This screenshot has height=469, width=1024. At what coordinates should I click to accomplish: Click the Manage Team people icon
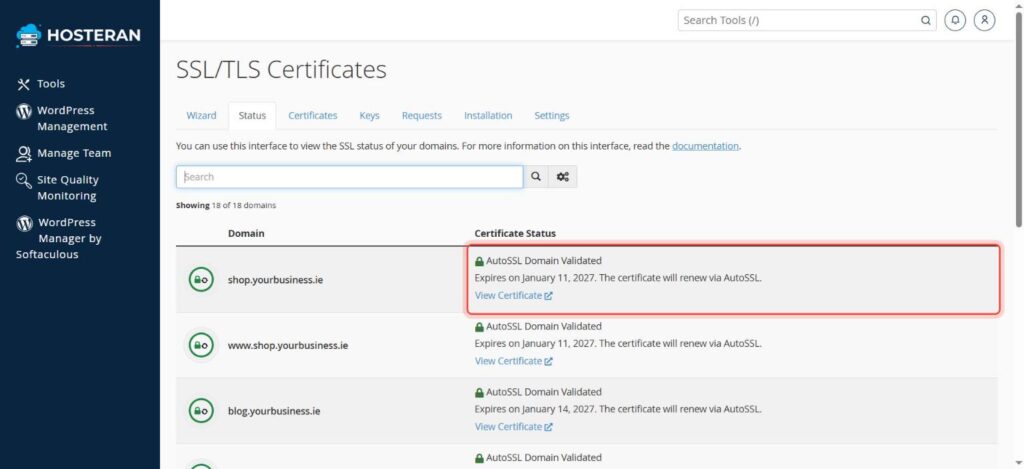tap(24, 154)
